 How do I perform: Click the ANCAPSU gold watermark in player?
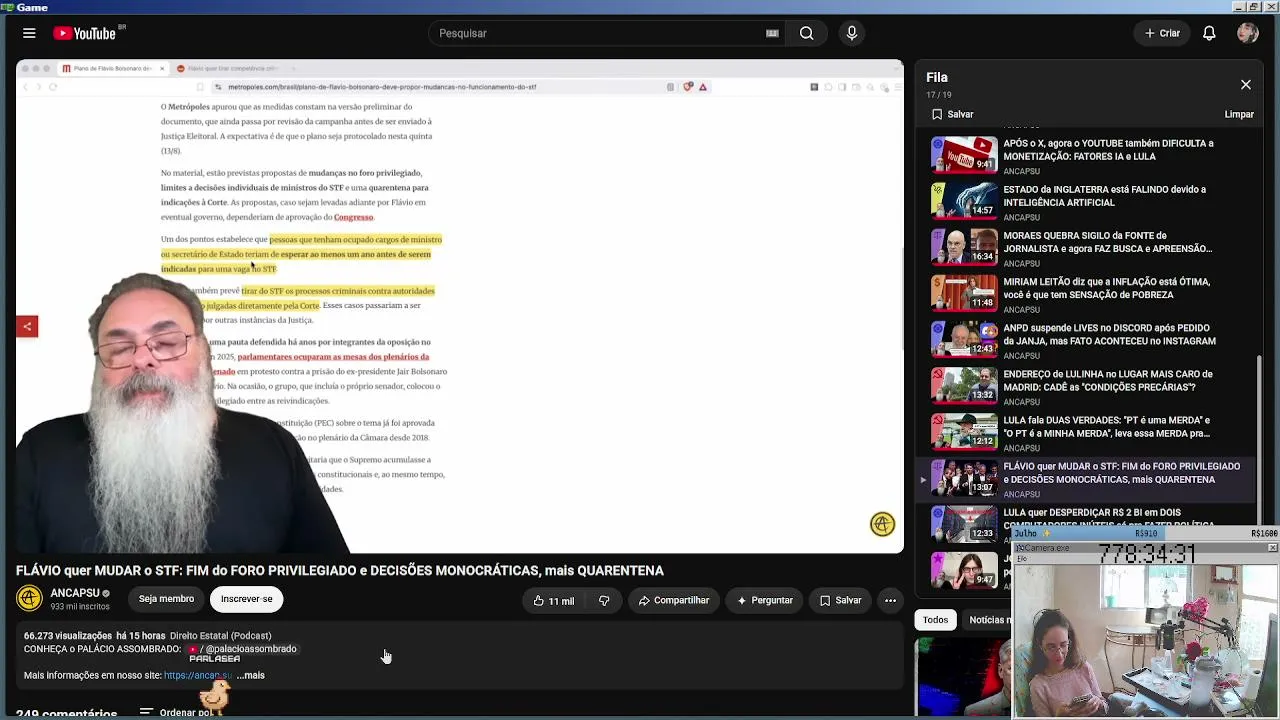click(882, 524)
